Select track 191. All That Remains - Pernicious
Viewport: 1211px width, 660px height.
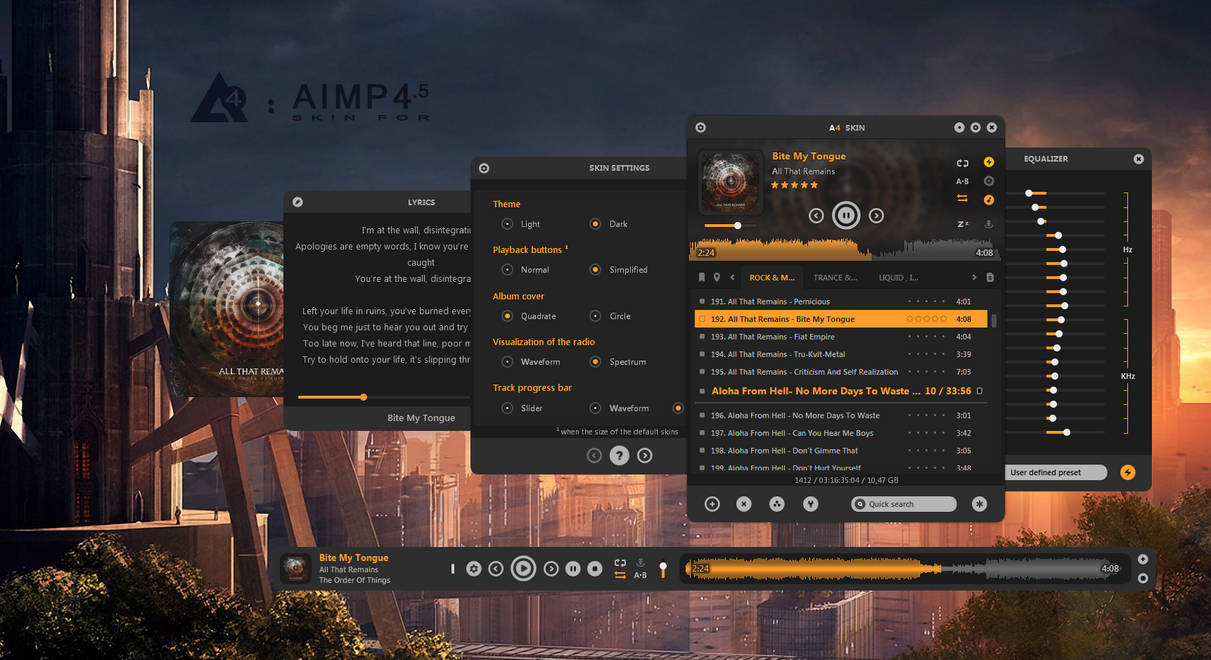(841, 301)
